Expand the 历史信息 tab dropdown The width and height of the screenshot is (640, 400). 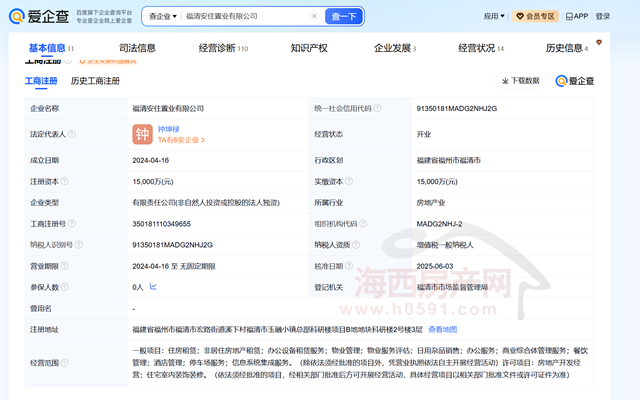pyautogui.click(x=566, y=48)
